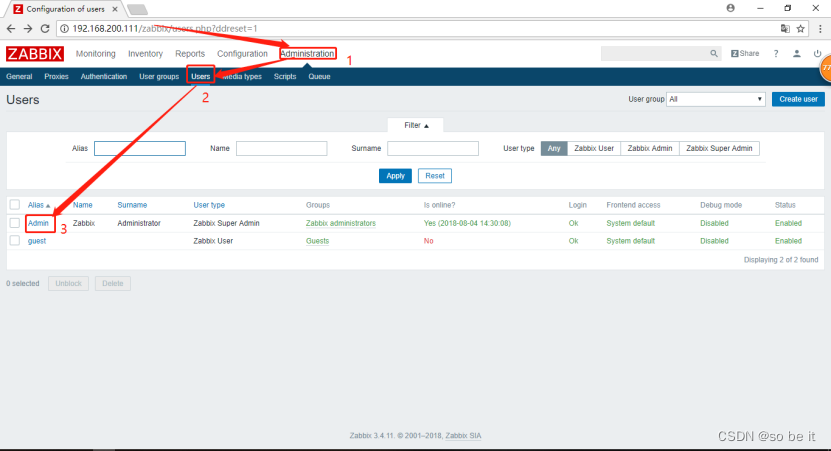
Task: Select all users with header checkbox
Action: [x=15, y=205]
